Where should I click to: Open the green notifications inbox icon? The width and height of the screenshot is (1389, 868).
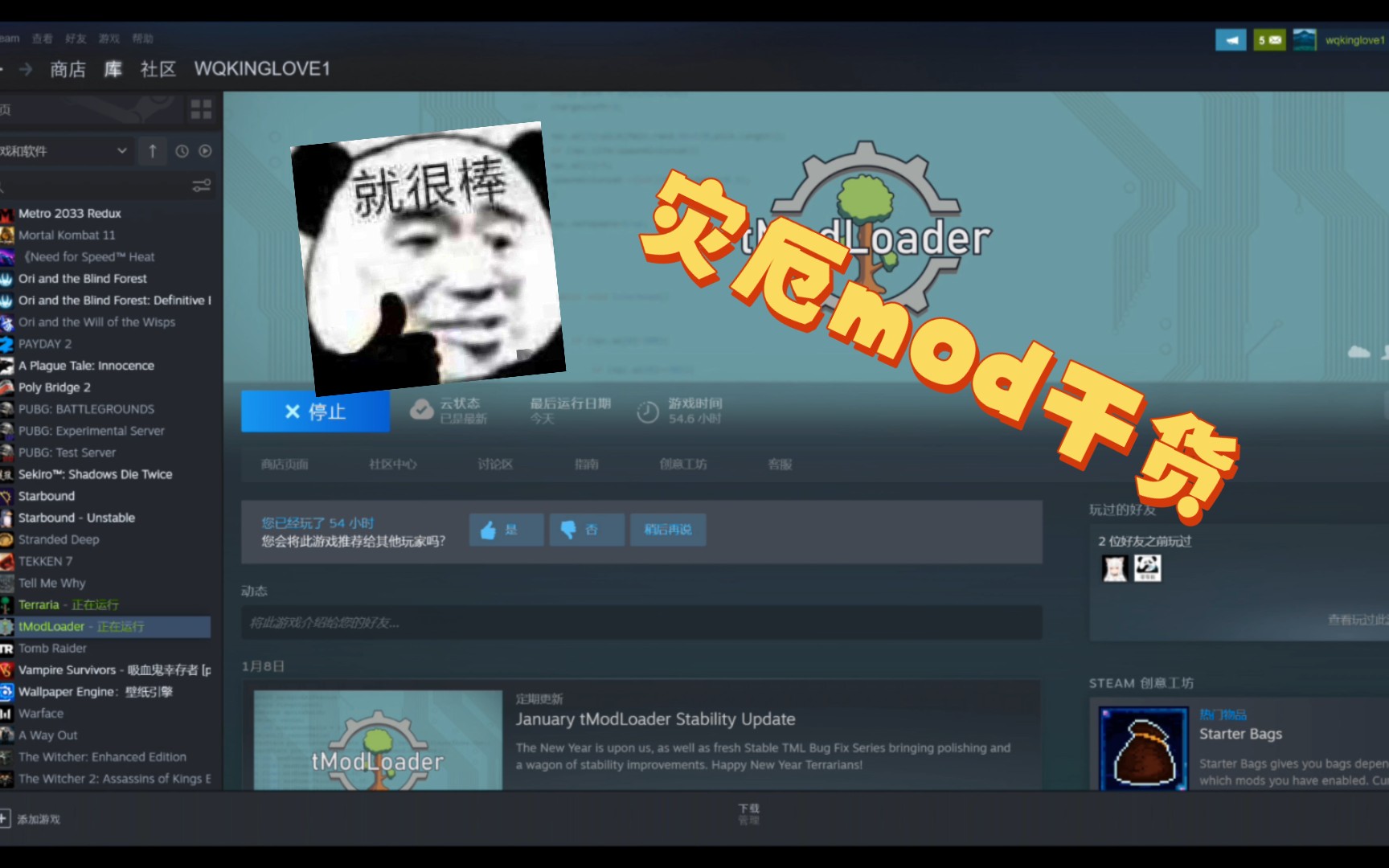pyautogui.click(x=1269, y=39)
